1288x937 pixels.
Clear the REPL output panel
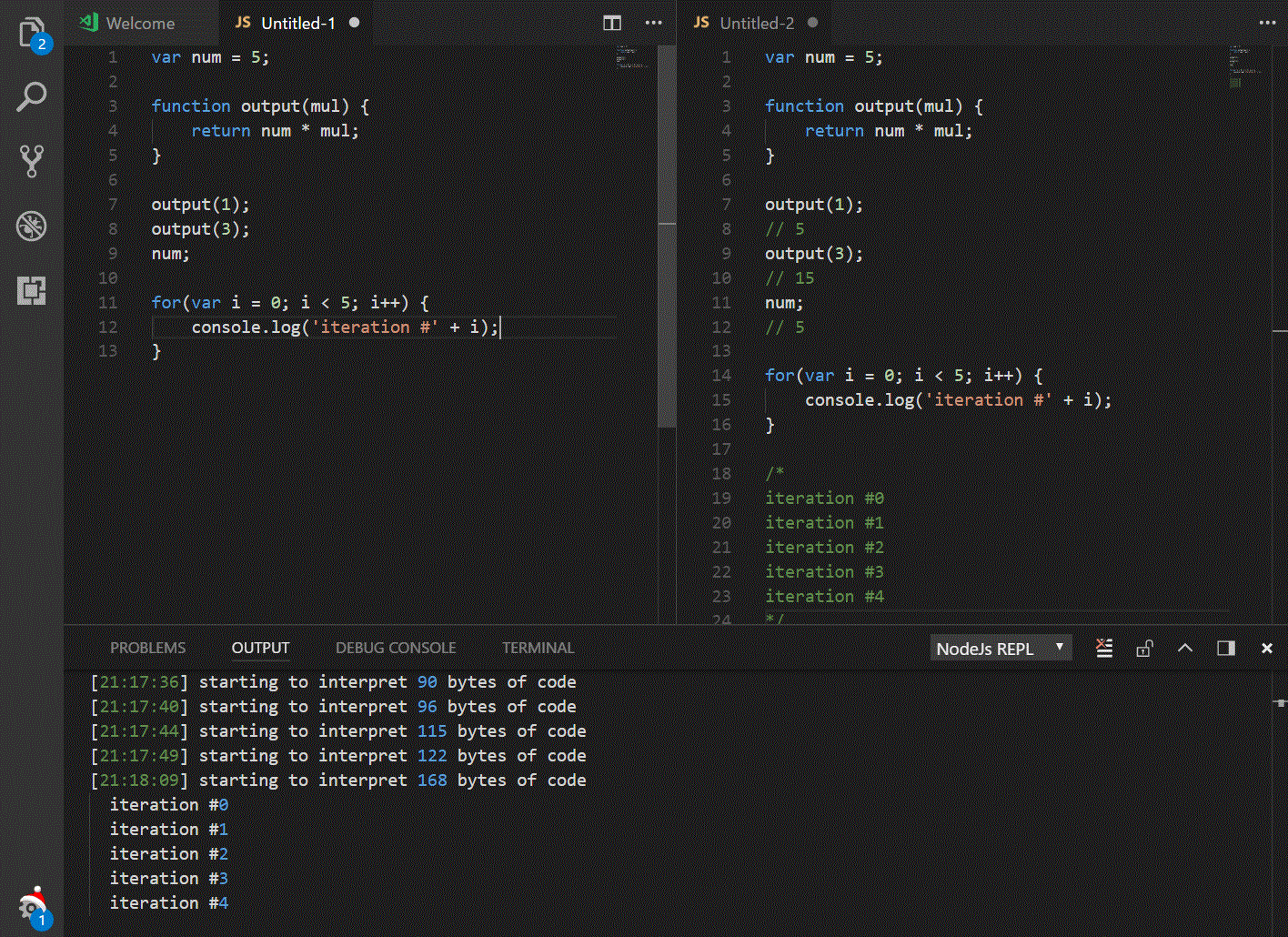click(1103, 648)
